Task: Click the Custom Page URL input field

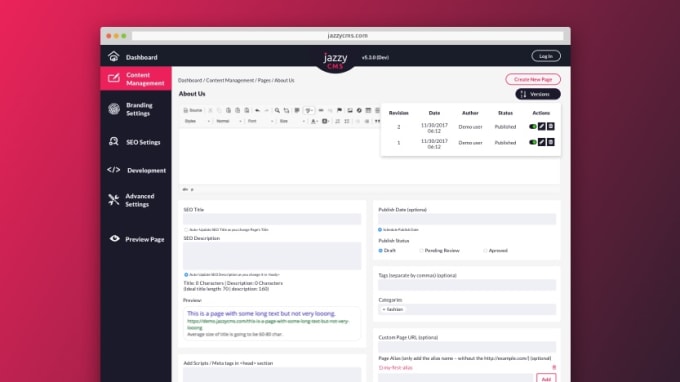Action: tap(467, 346)
